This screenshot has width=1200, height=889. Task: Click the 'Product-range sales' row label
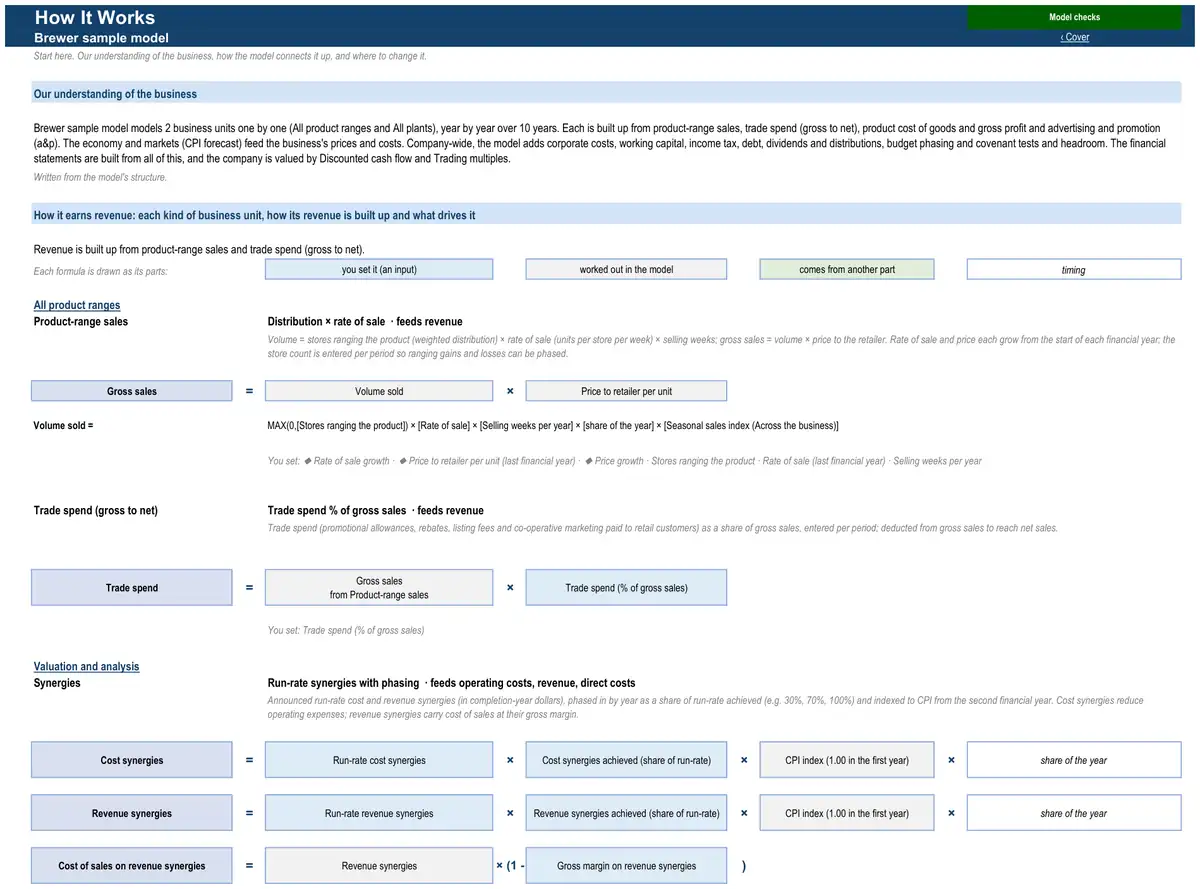coord(81,321)
